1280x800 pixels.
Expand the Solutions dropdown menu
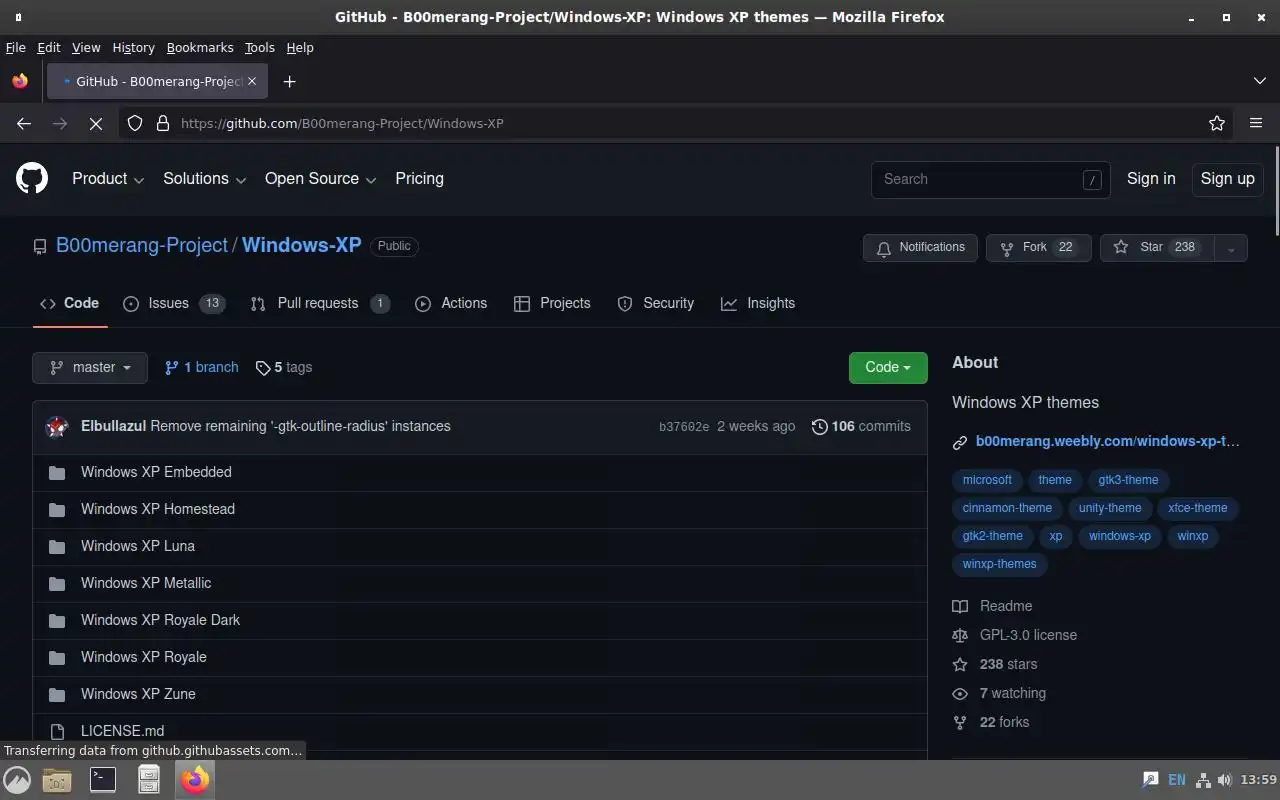pyautogui.click(x=204, y=179)
